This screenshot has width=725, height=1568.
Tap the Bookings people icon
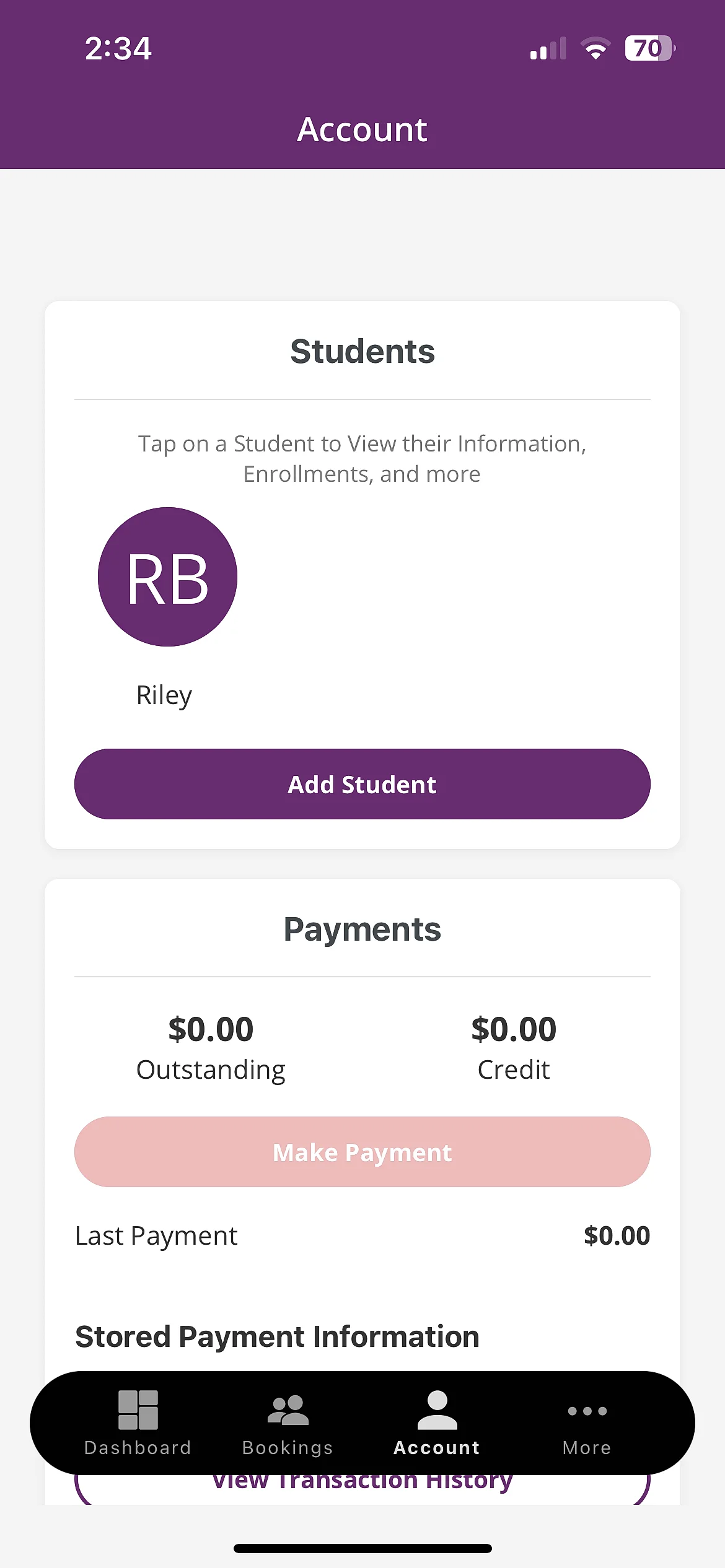[x=288, y=1410]
